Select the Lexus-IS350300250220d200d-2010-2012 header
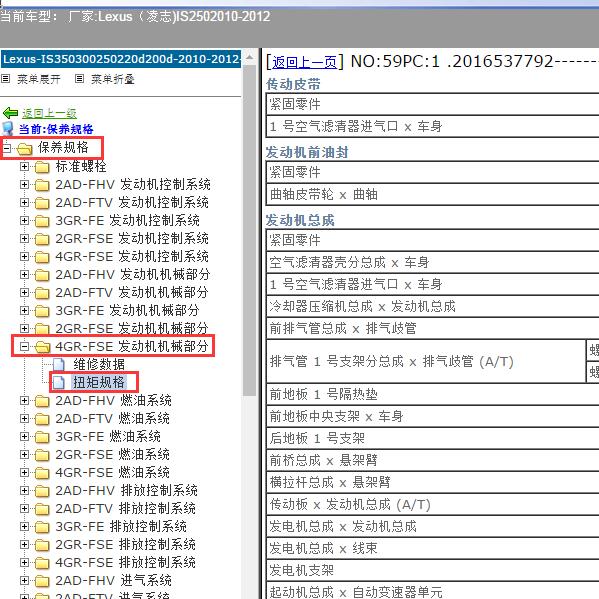Image resolution: width=599 pixels, height=599 pixels. point(121,59)
